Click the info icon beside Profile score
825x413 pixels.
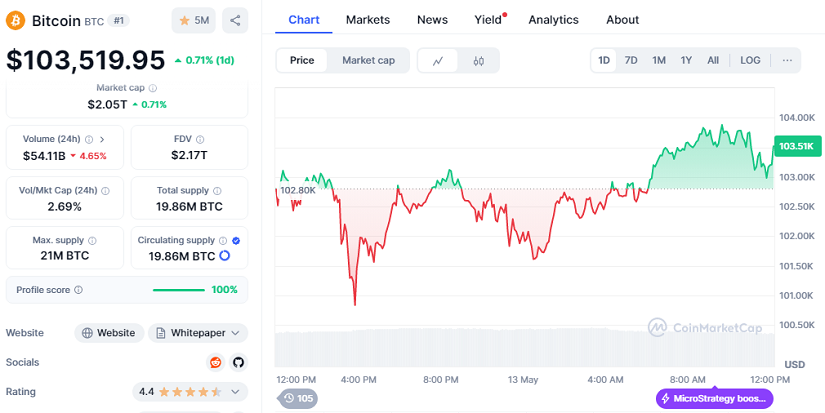pyautogui.click(x=79, y=290)
